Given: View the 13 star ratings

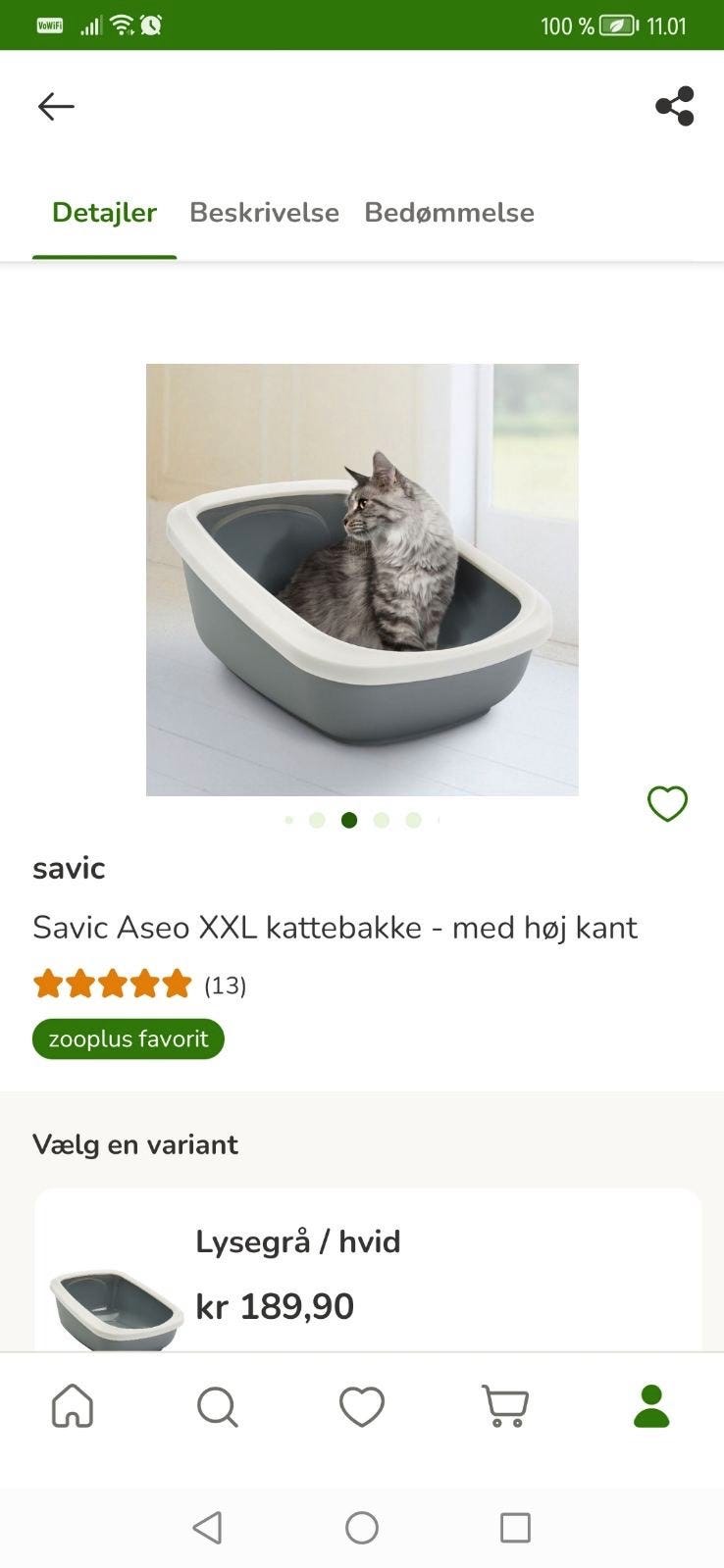Looking at the screenshot, I should tap(139, 984).
